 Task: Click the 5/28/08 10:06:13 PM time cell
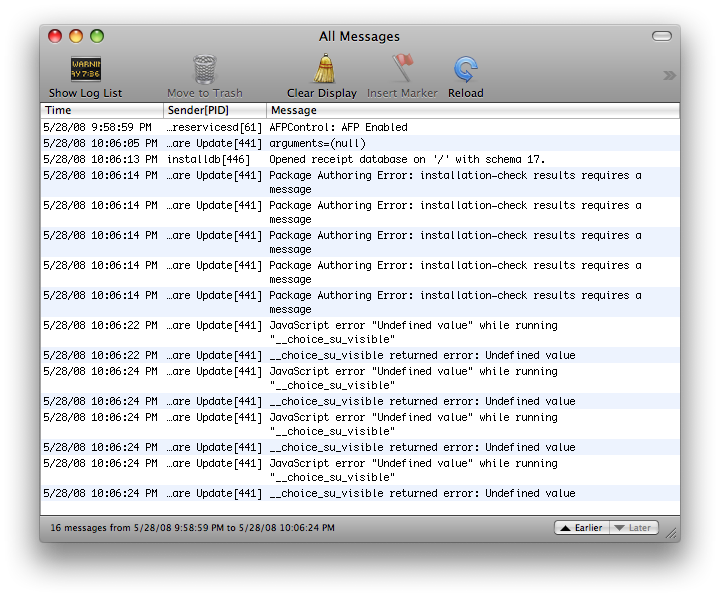[x=100, y=159]
